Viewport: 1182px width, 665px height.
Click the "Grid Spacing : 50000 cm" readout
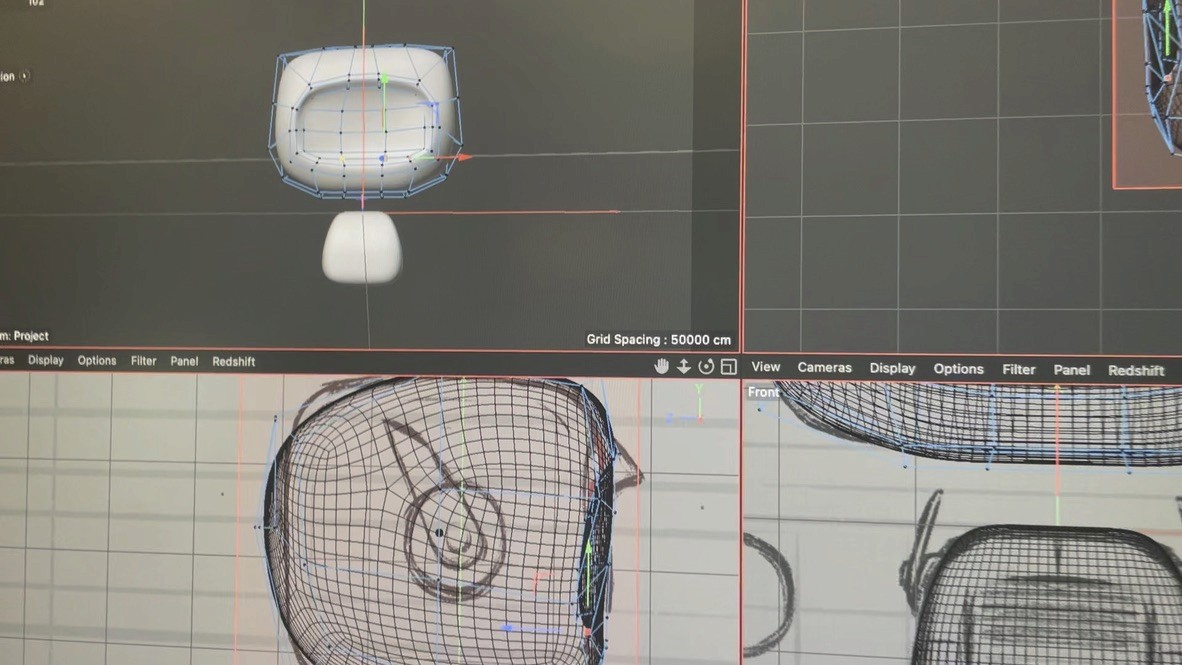tap(659, 339)
